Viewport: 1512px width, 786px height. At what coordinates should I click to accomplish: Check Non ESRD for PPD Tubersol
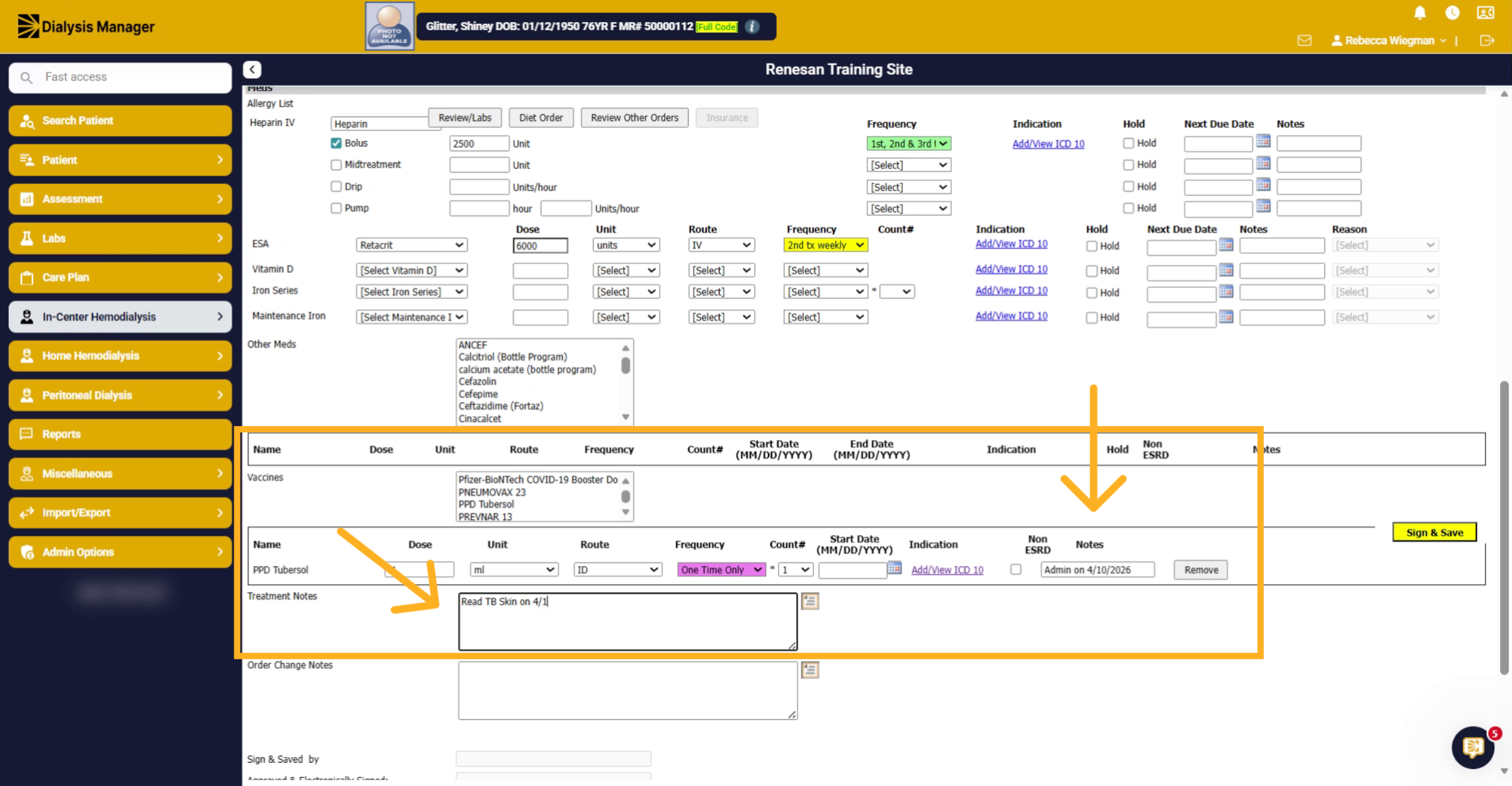1016,569
